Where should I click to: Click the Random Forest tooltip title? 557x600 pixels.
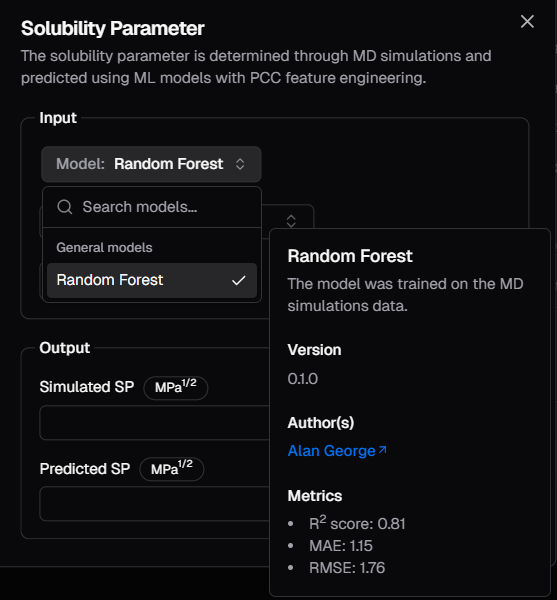tap(350, 256)
